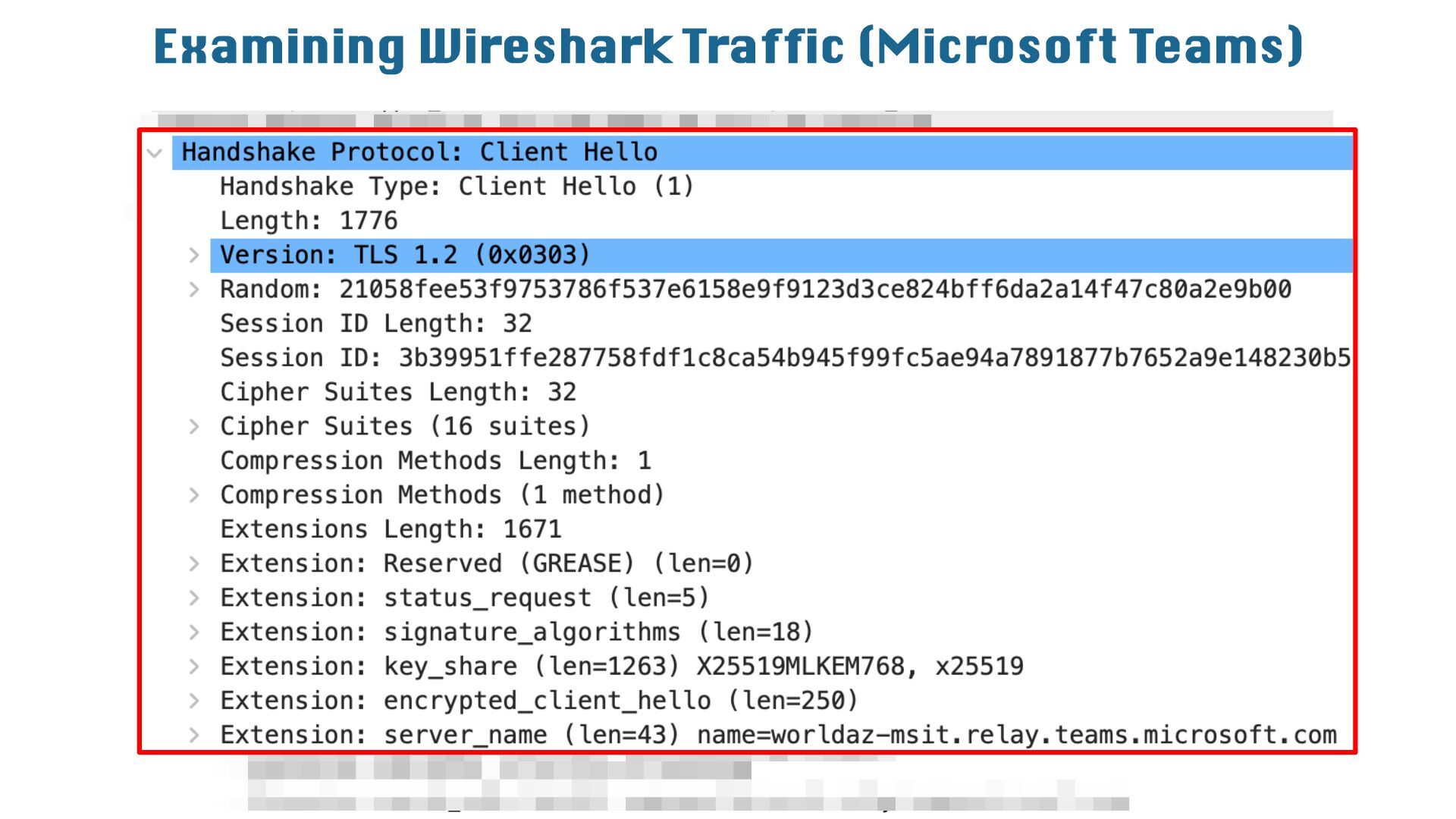
Task: Select the Compression Methods Length: 1 row
Action: [x=435, y=461]
